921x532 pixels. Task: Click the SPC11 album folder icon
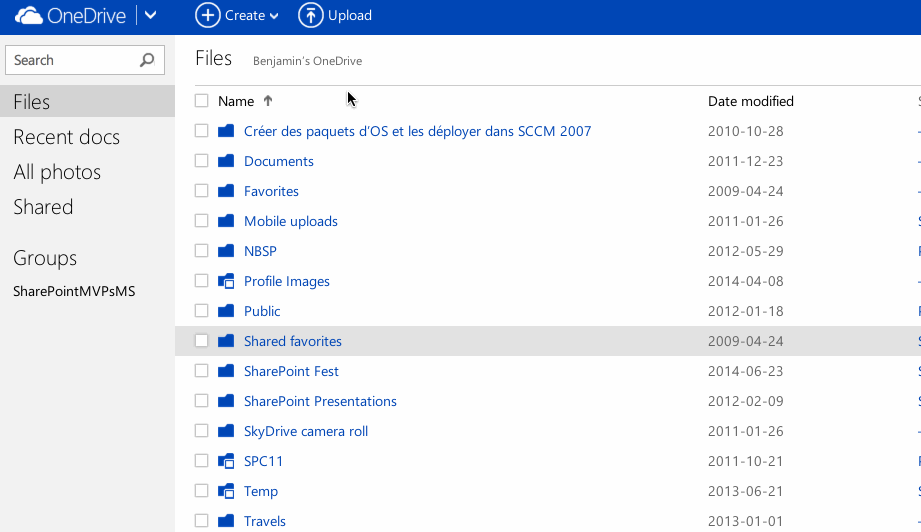[x=226, y=461]
